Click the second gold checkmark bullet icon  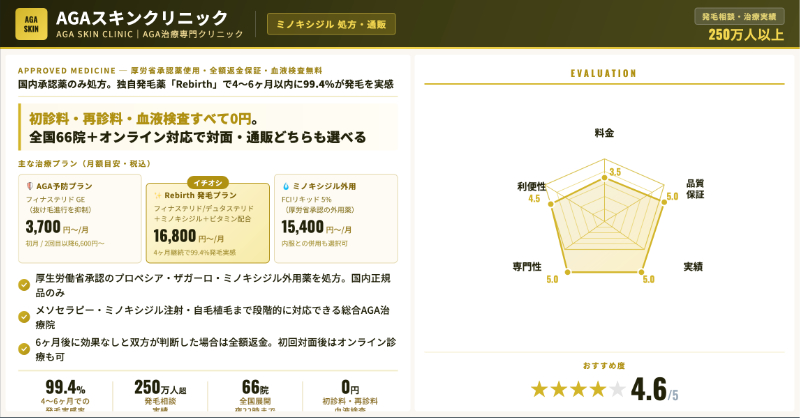24,316
